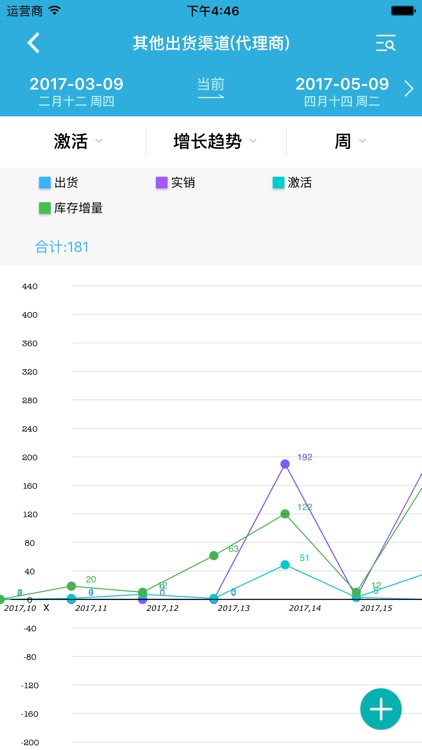This screenshot has height=750, width=422.
Task: Tap the 运营商 carrier label
Action: click(24, 11)
